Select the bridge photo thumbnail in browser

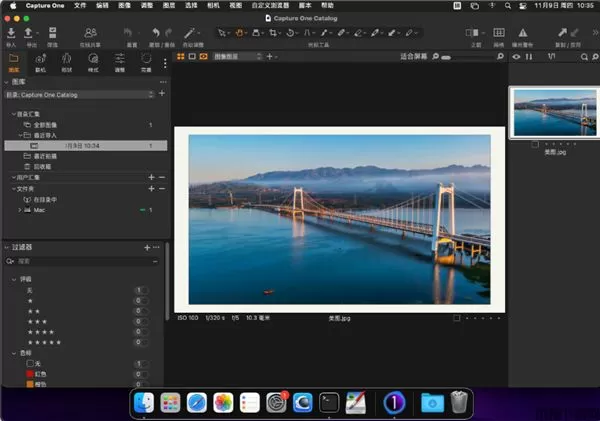click(x=554, y=112)
